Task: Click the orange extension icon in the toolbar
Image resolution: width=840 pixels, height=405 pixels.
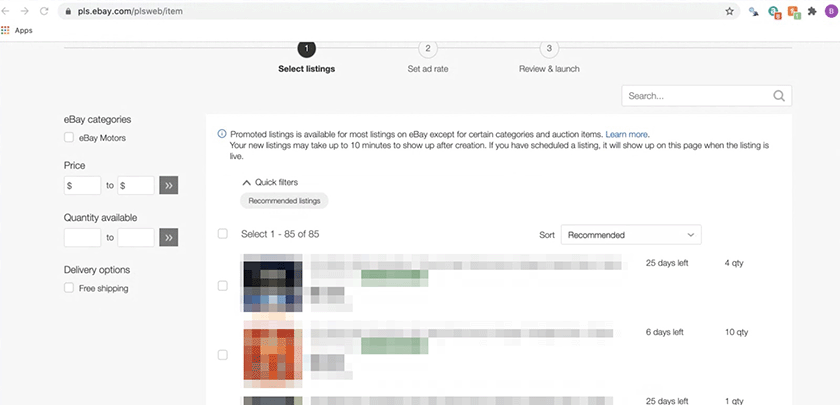Action: click(794, 11)
